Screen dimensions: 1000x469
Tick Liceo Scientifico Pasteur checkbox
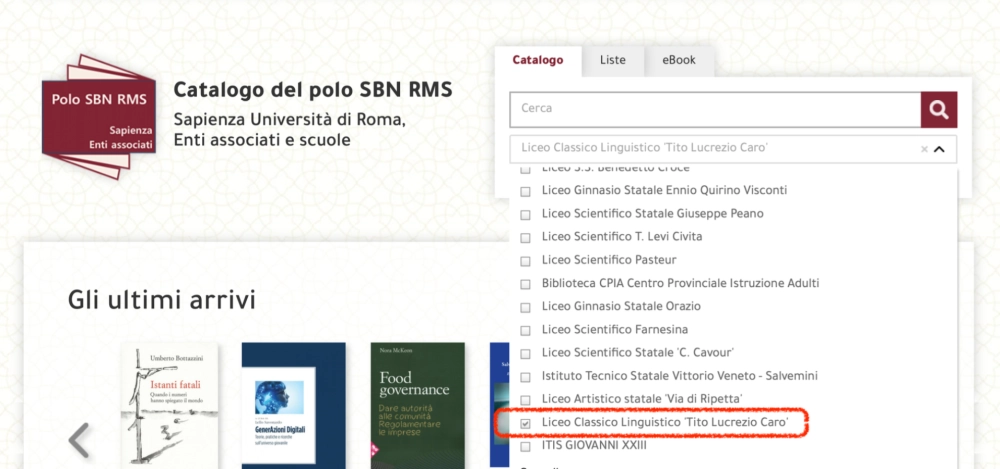(526, 261)
